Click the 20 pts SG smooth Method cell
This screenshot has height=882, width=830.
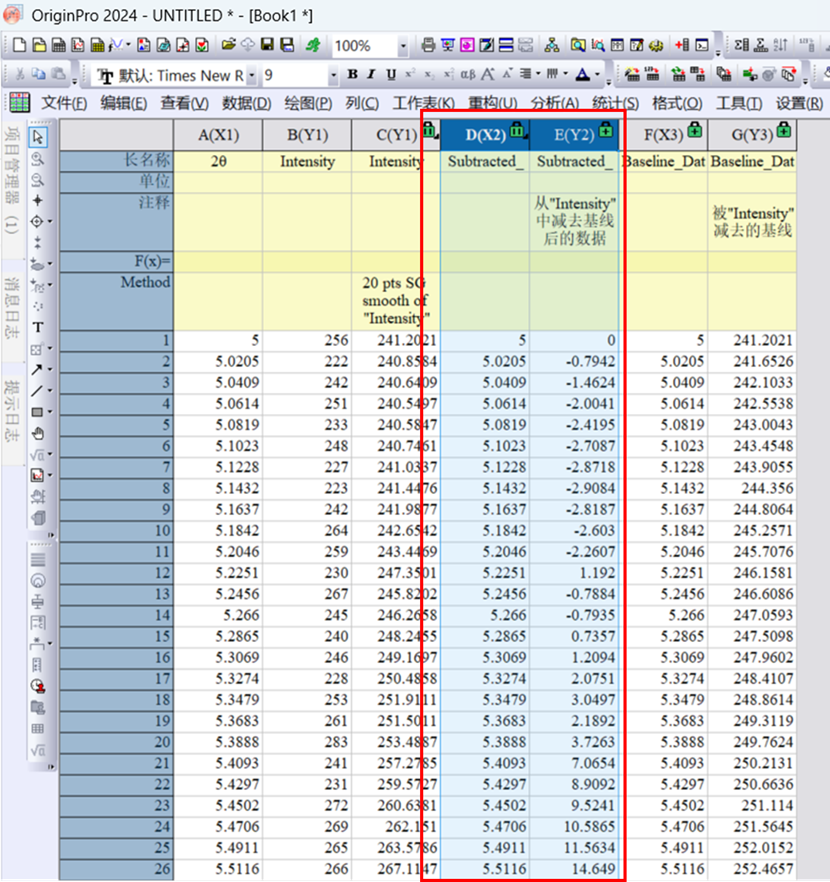[396, 301]
